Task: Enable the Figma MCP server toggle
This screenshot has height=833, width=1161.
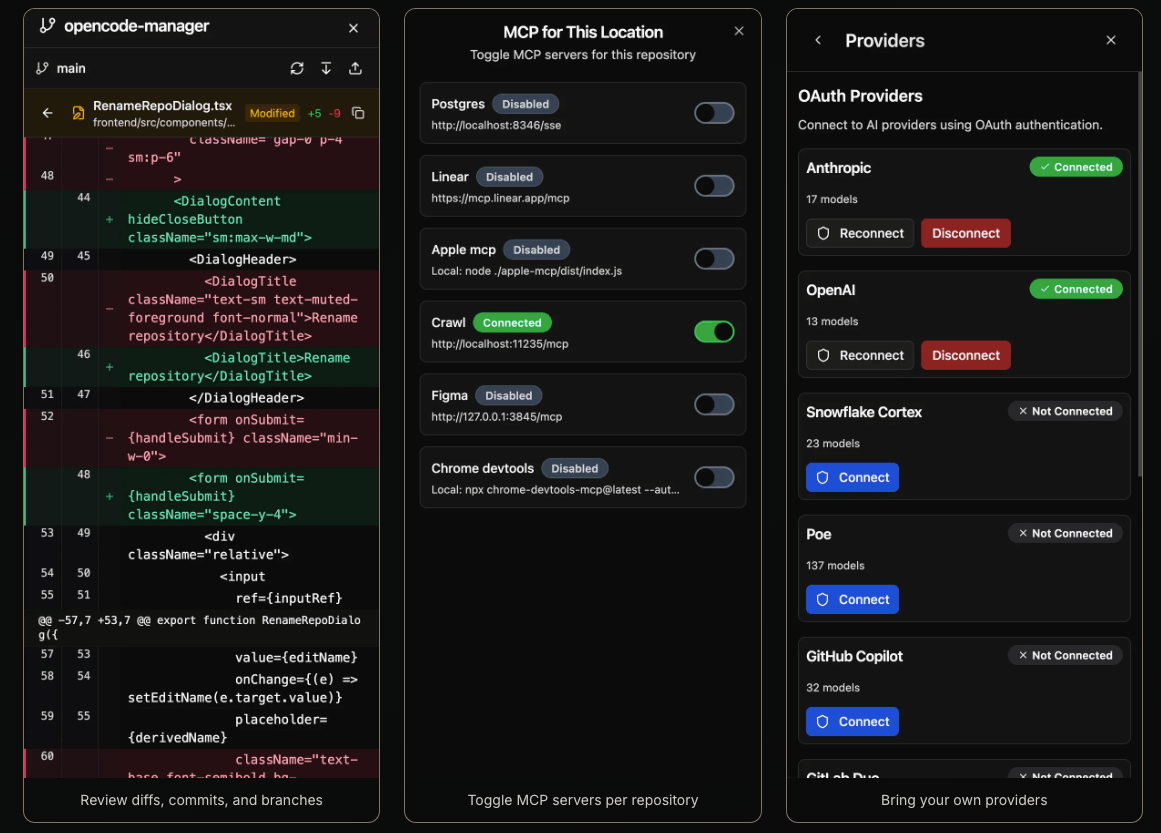Action: pyautogui.click(x=714, y=404)
